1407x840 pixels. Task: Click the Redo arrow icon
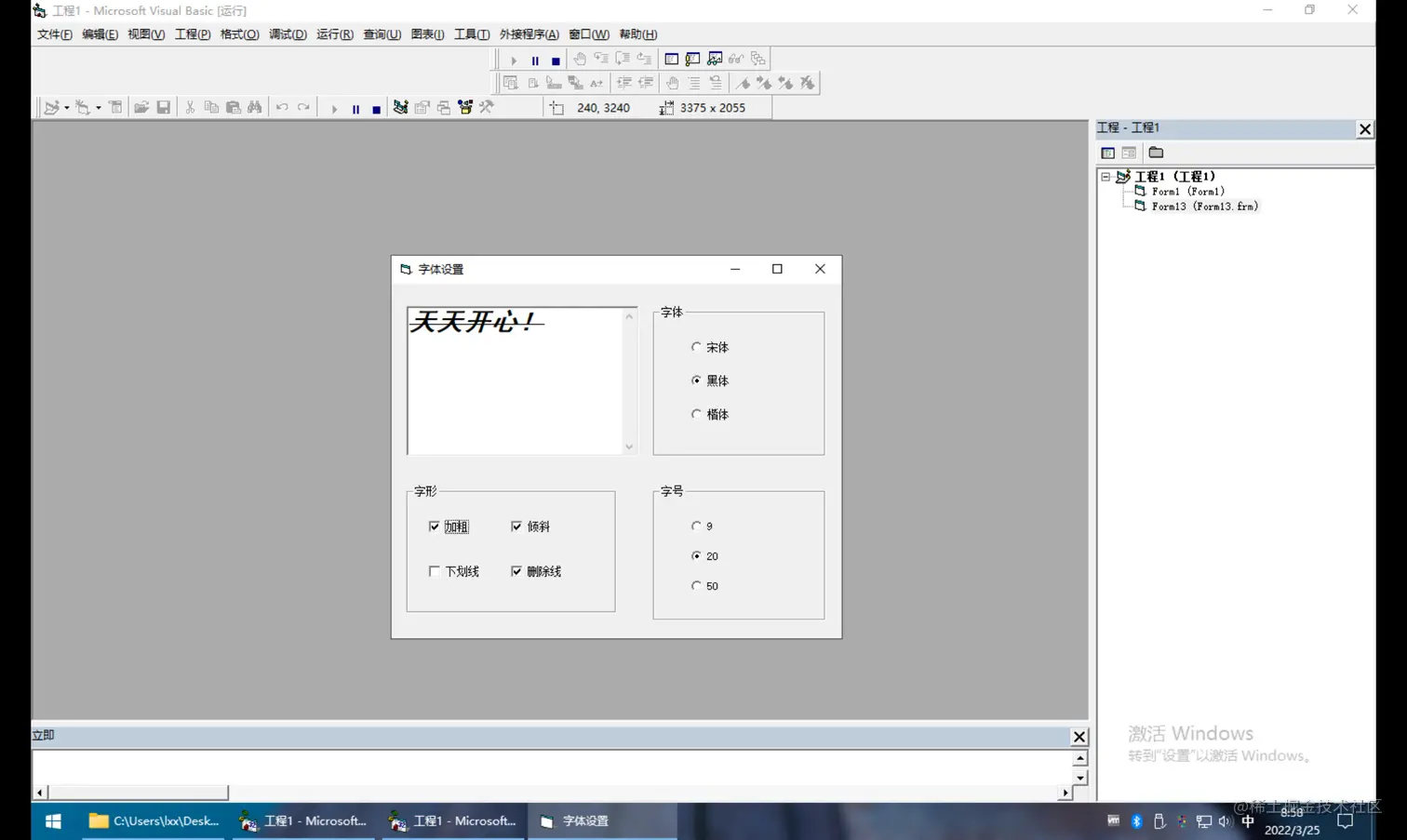303,108
